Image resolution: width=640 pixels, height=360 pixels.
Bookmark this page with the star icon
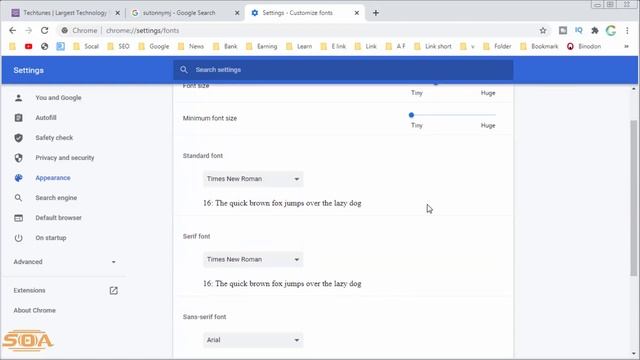543,31
